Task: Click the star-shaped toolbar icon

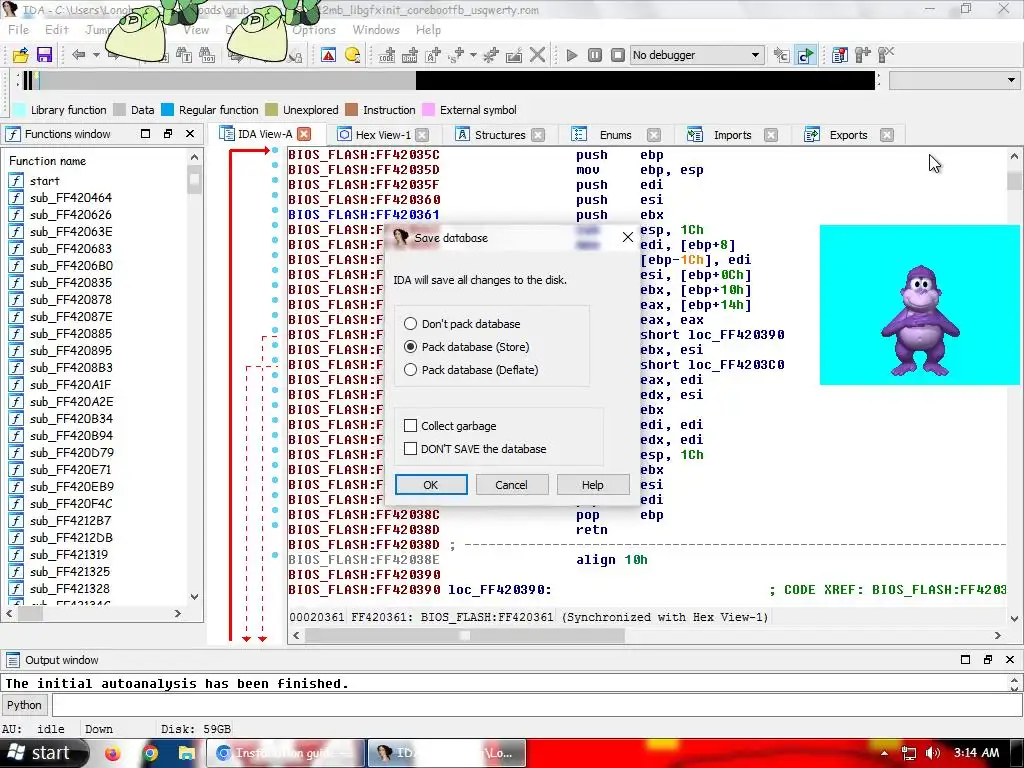Action: click(x=490, y=56)
